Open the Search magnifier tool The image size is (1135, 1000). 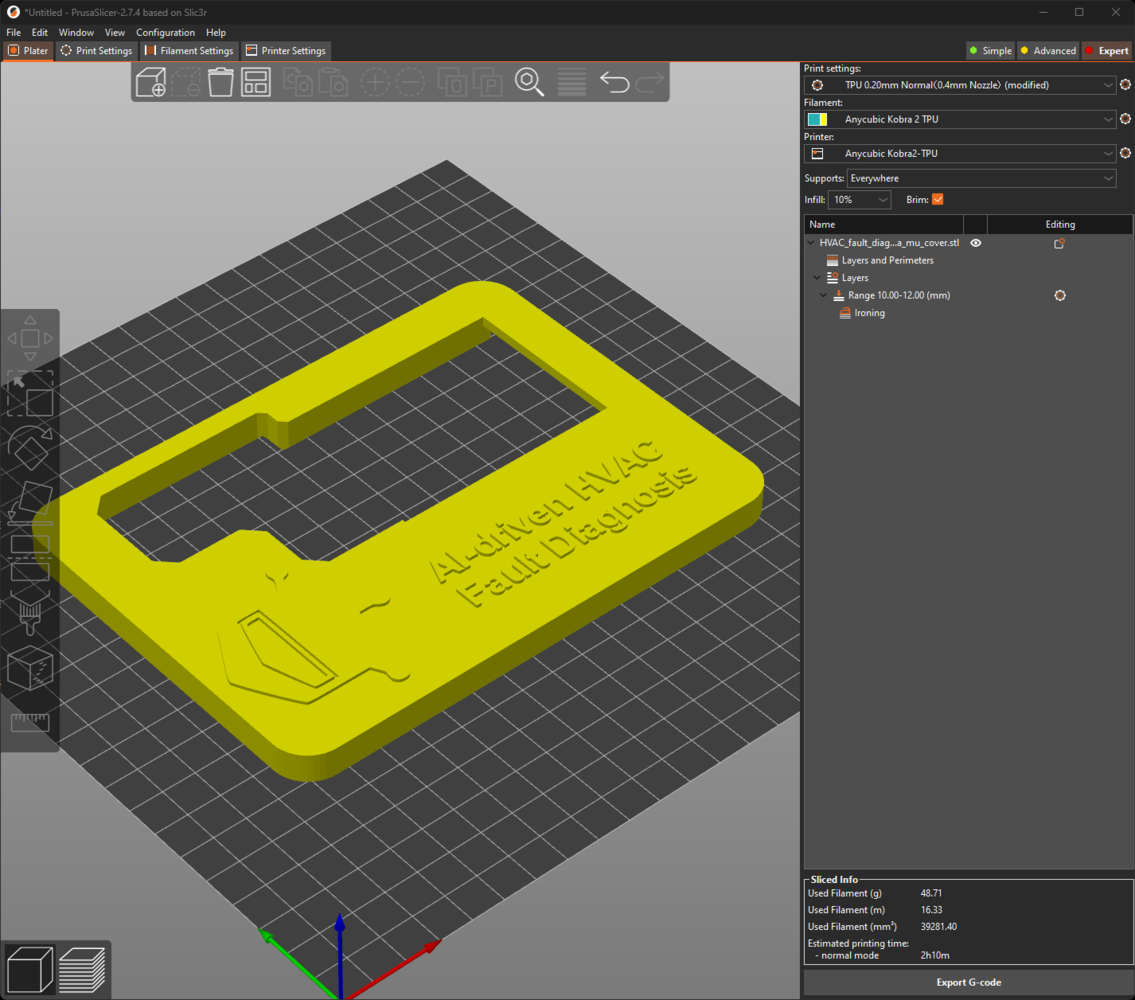(529, 82)
